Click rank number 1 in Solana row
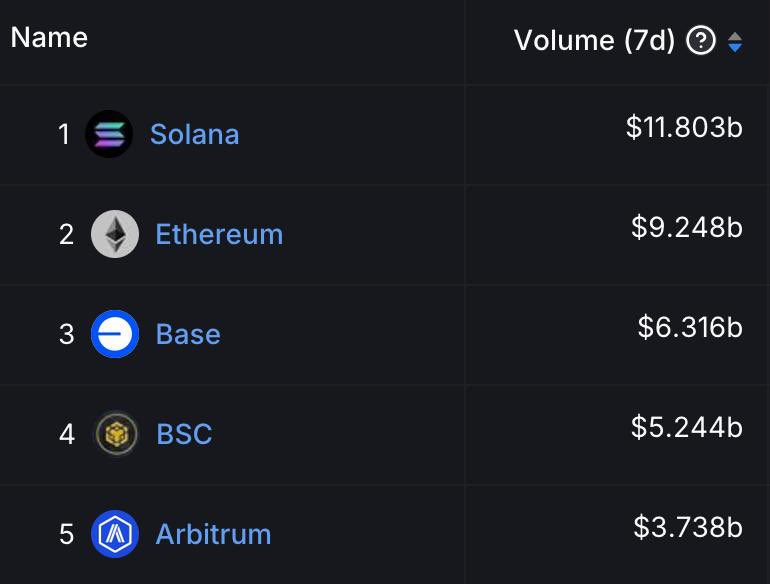 (x=64, y=134)
